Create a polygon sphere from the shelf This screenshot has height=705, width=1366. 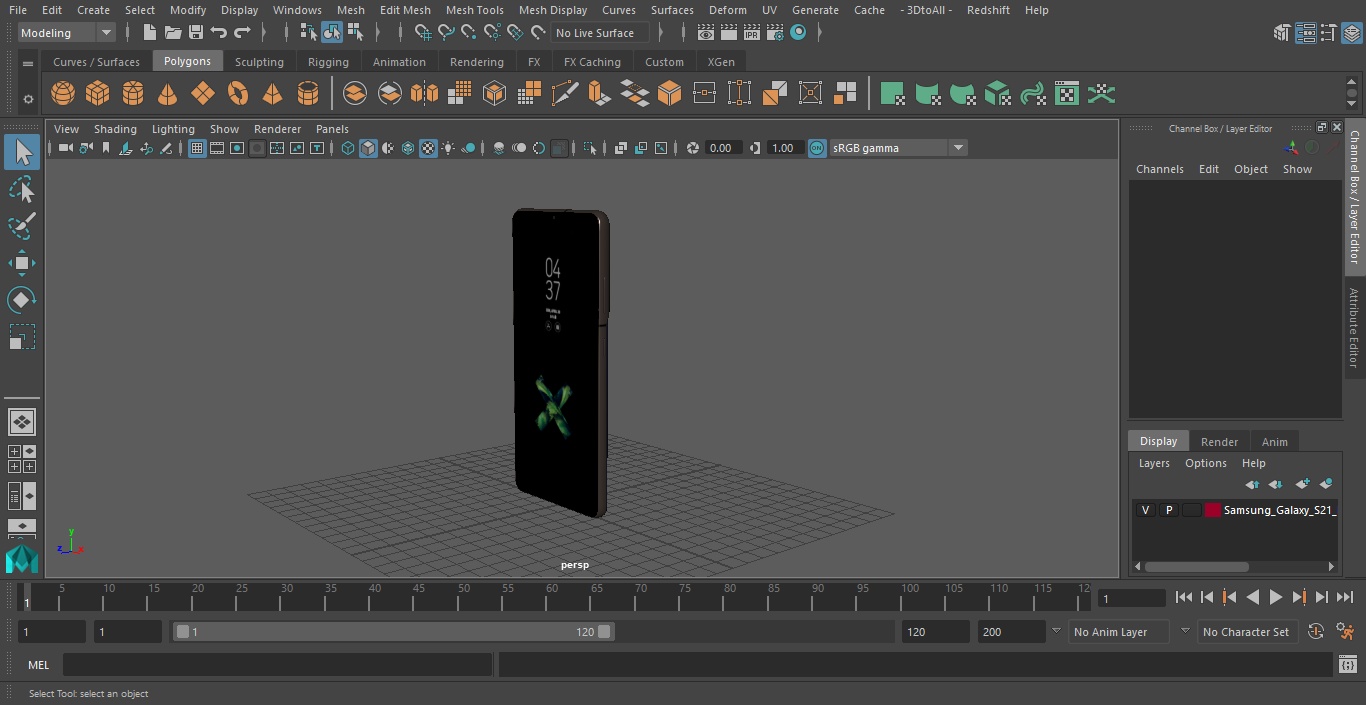click(63, 94)
